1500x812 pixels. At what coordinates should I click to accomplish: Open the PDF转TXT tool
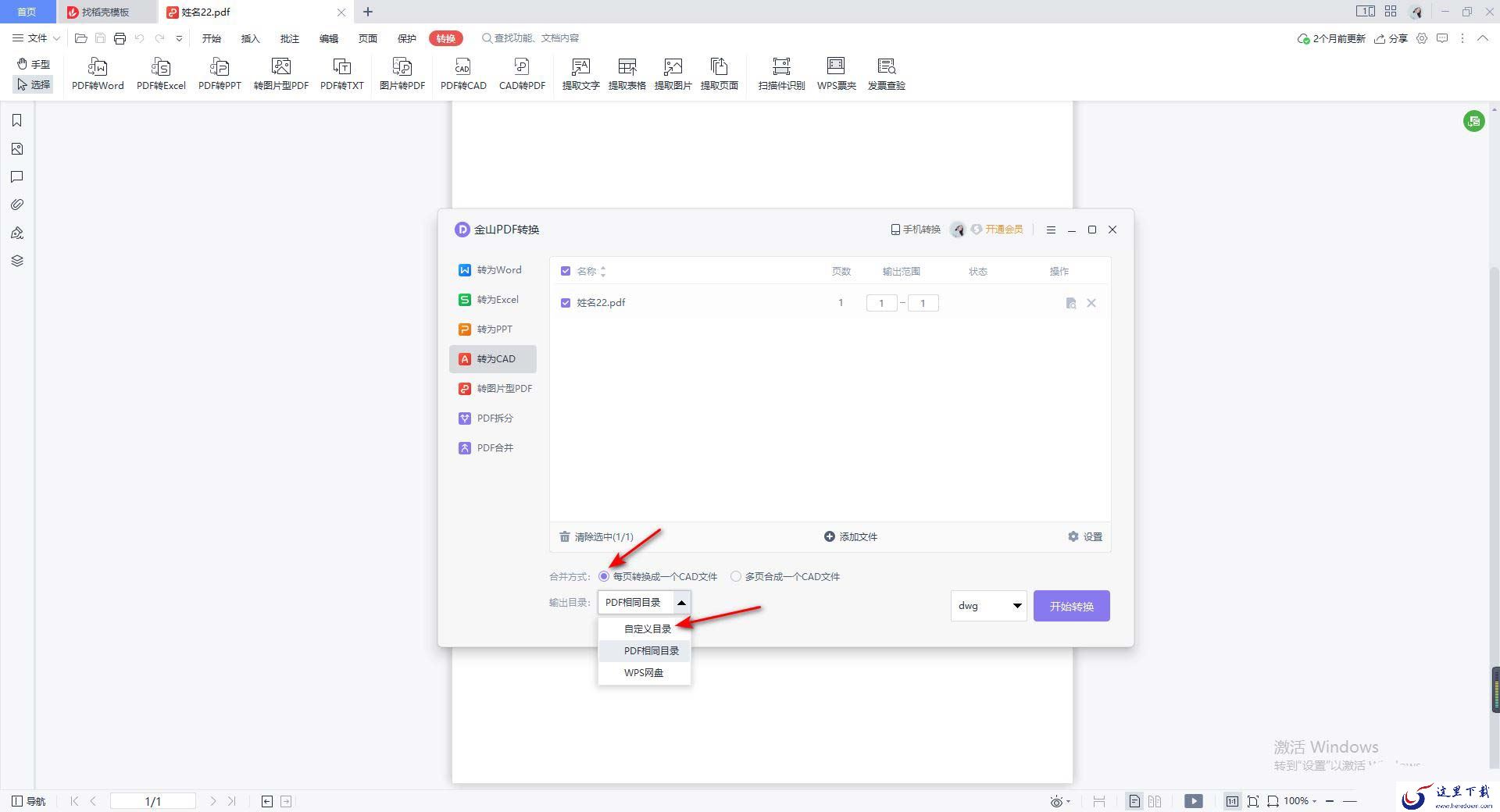click(342, 74)
